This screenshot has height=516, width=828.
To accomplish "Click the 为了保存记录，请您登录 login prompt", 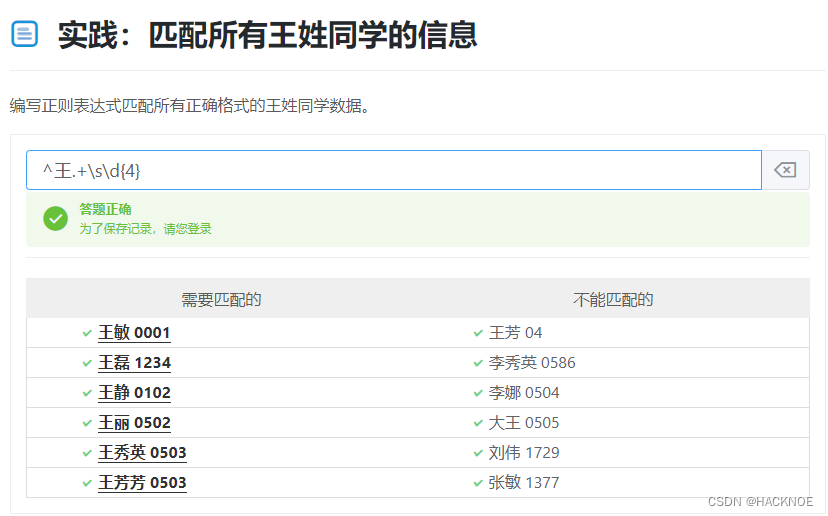I will coord(145,229).
